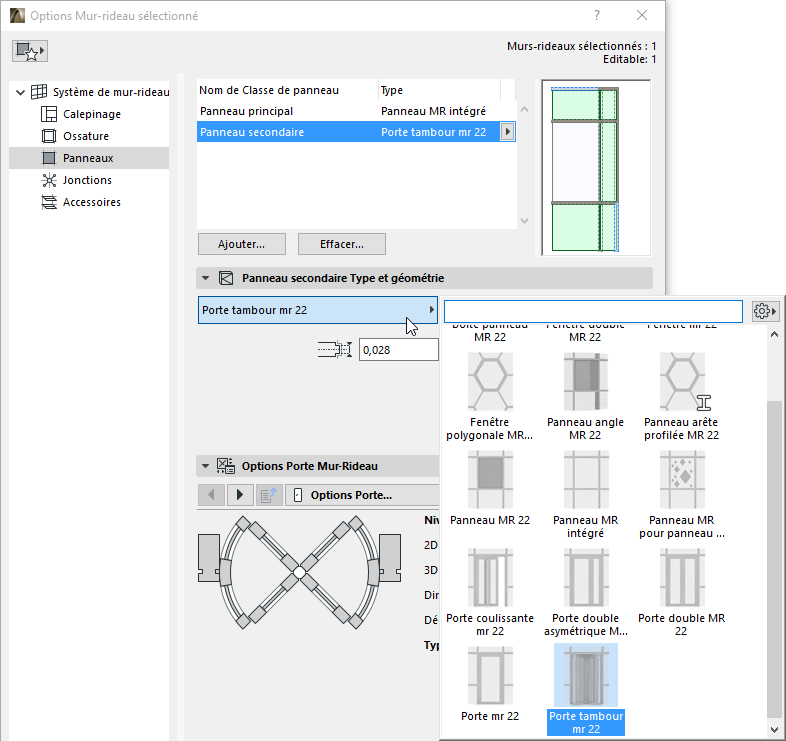This screenshot has width=786, height=741.
Task: Click the panel thickness icon
Action: pyautogui.click(x=335, y=349)
